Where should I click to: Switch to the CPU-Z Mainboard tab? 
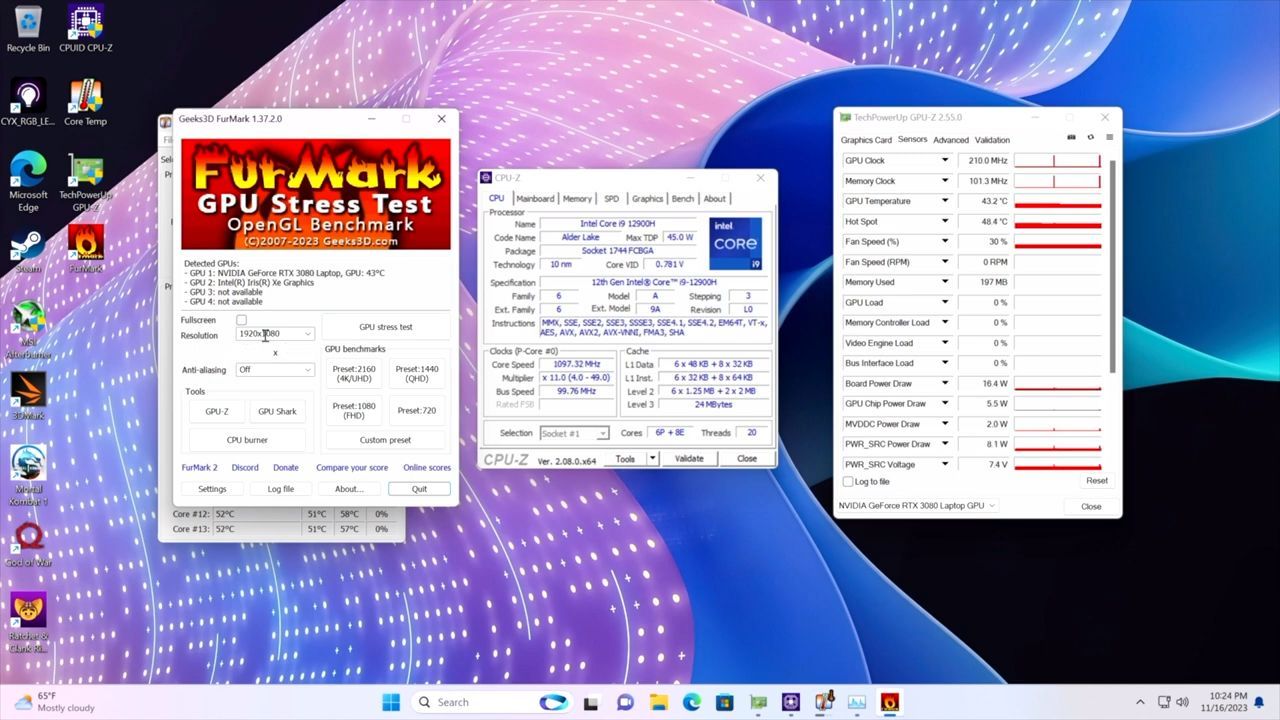[535, 199]
